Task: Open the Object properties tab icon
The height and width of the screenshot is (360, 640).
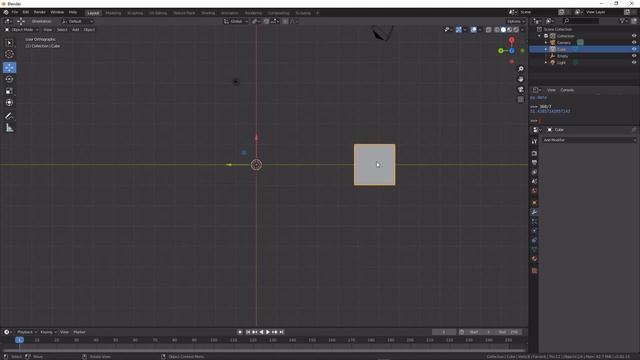Action: (534, 203)
